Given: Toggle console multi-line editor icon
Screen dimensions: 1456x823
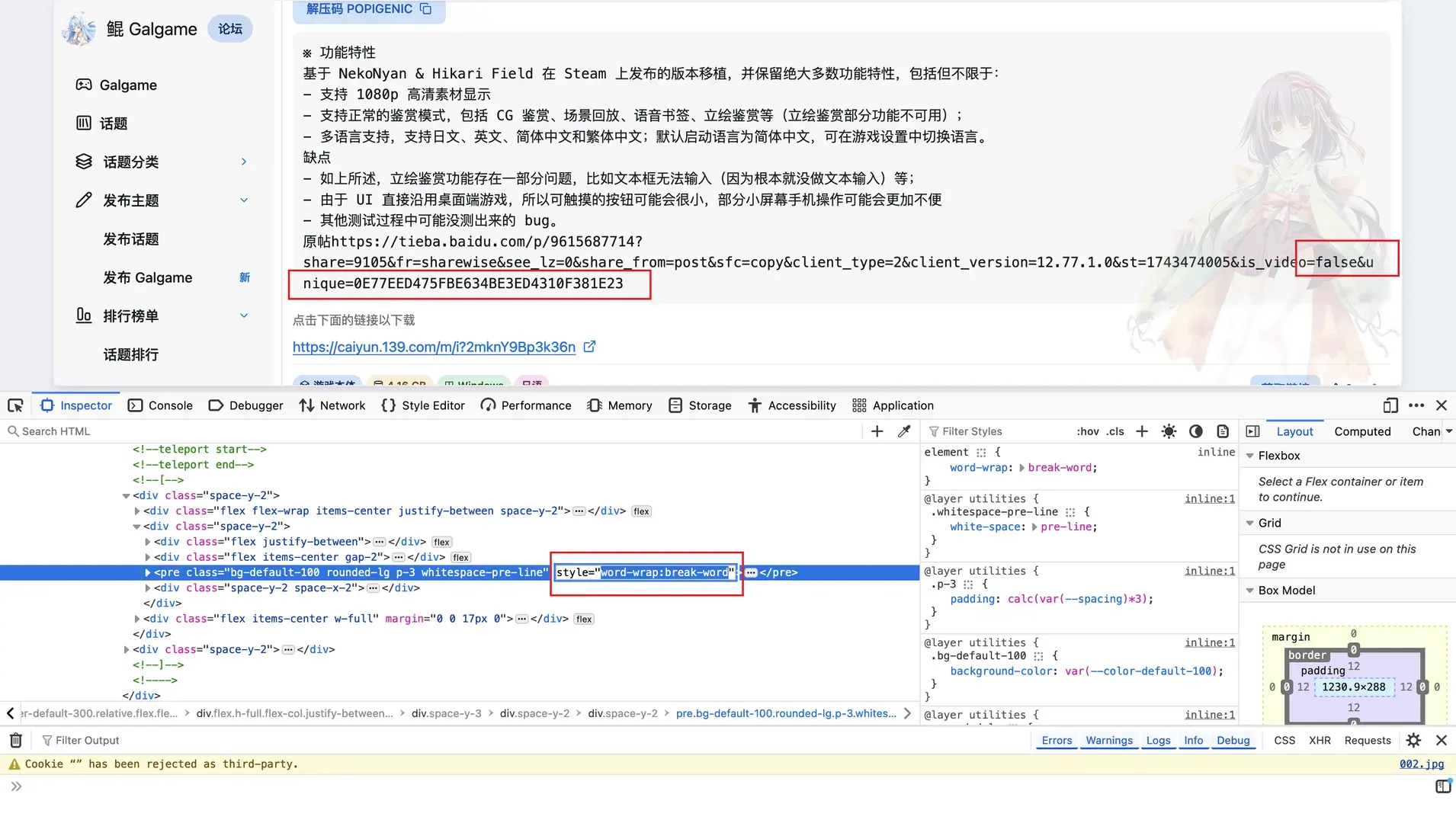Looking at the screenshot, I should click(x=1443, y=786).
